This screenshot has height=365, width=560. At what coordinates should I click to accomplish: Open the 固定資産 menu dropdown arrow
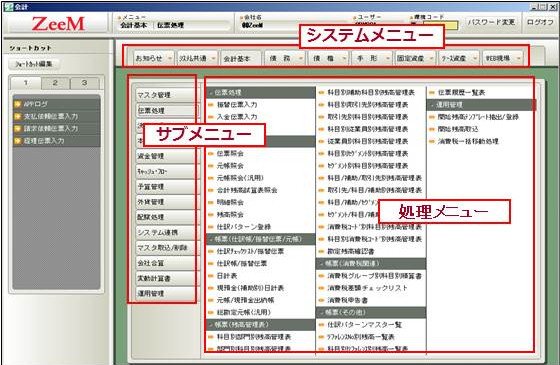(432, 58)
